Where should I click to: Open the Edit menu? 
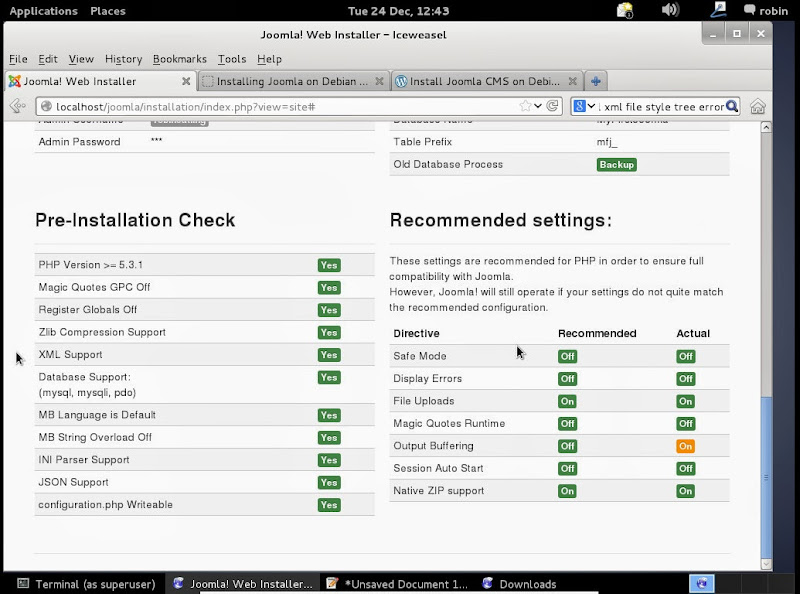pos(48,59)
